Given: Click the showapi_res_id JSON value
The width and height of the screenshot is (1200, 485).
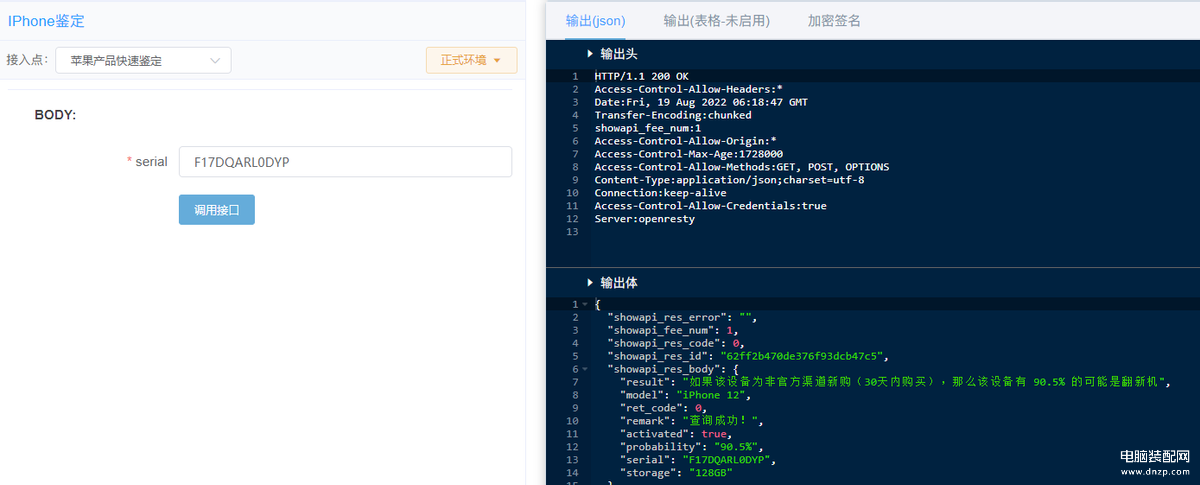Looking at the screenshot, I should point(803,356).
